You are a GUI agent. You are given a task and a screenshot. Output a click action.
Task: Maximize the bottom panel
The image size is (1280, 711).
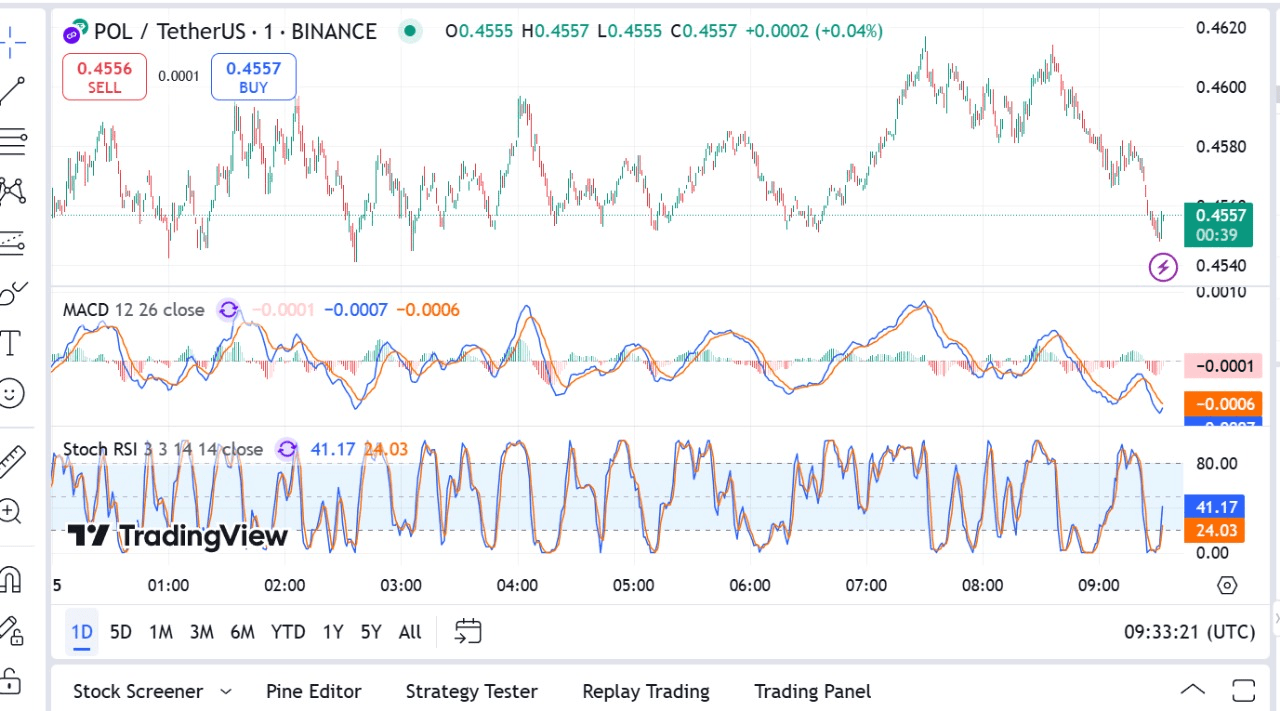pyautogui.click(x=1243, y=690)
